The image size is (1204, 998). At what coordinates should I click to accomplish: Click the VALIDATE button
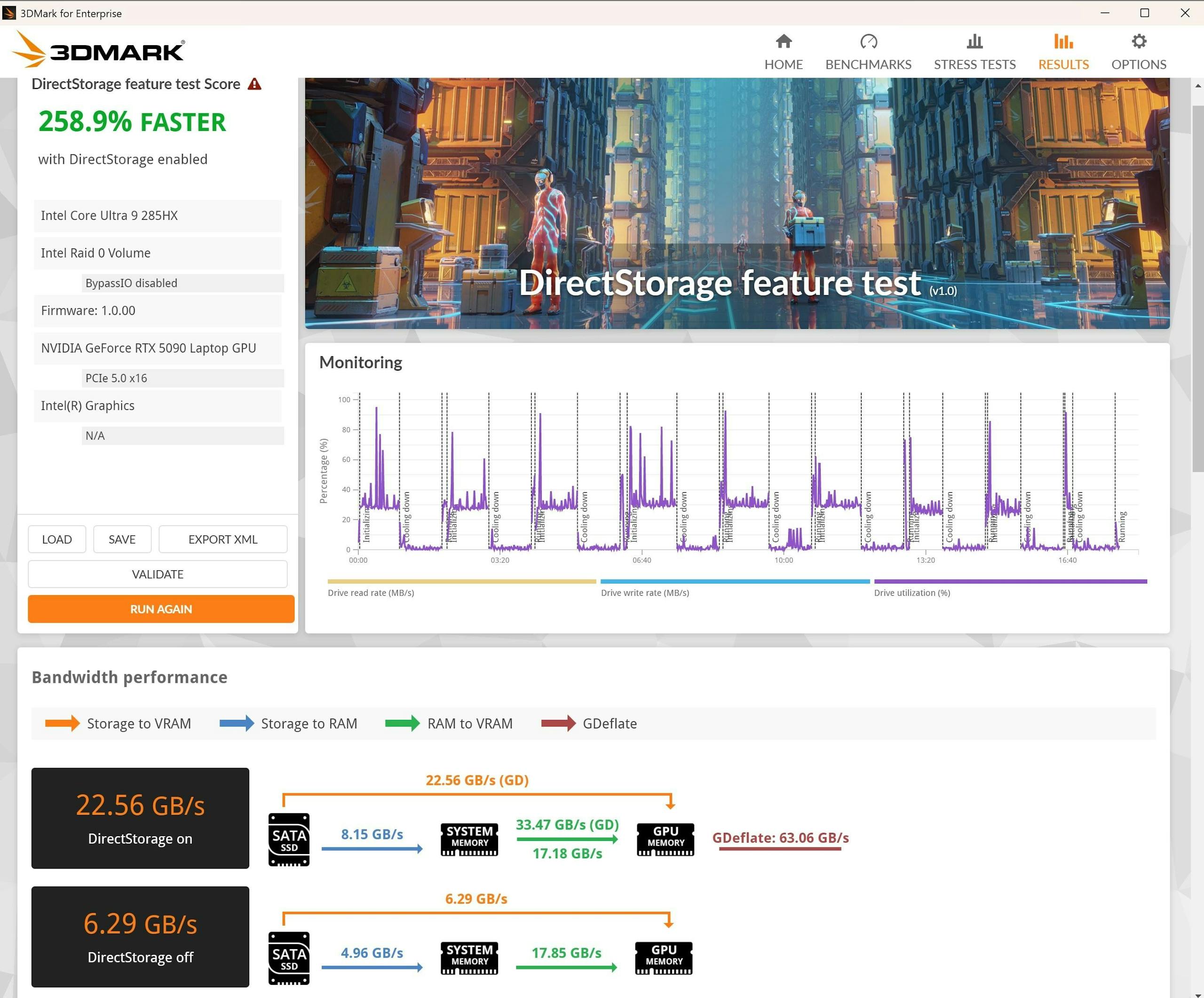coord(158,574)
